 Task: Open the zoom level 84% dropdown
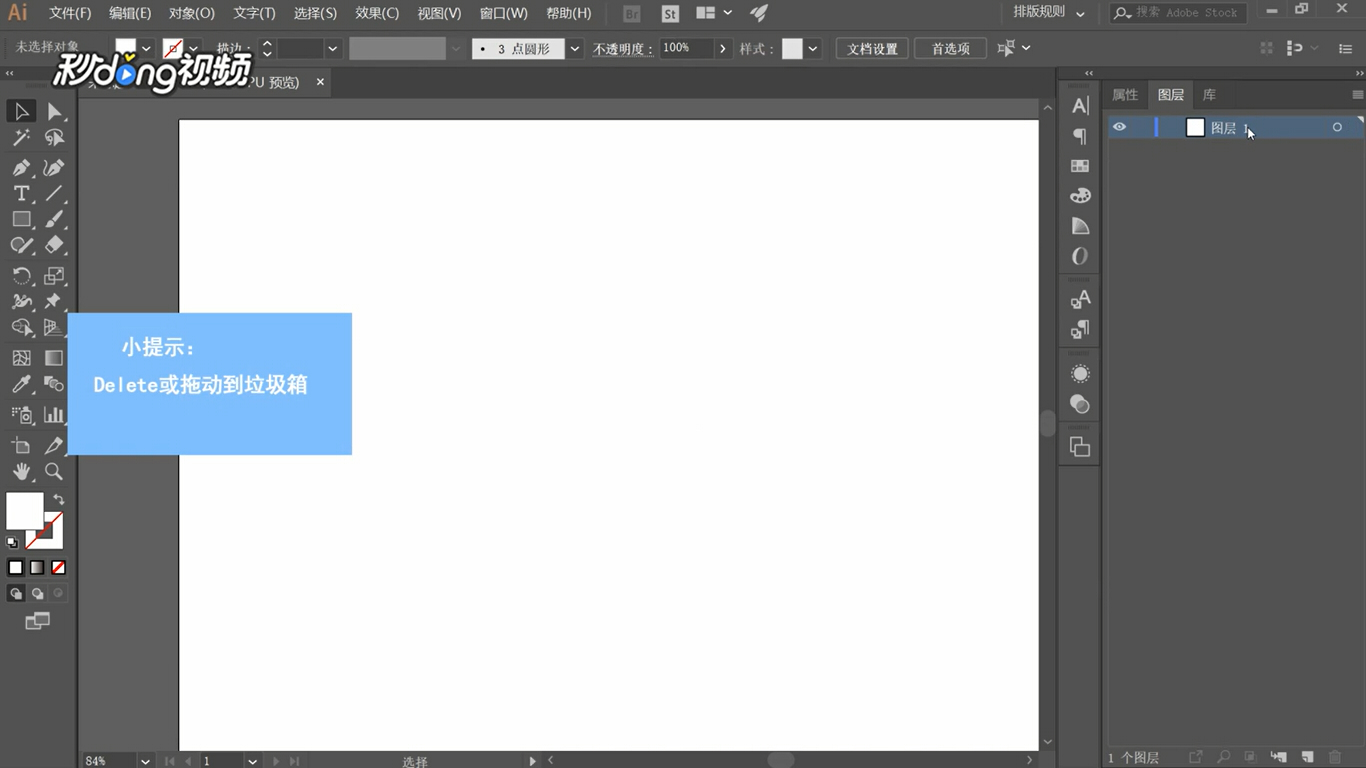(145, 761)
